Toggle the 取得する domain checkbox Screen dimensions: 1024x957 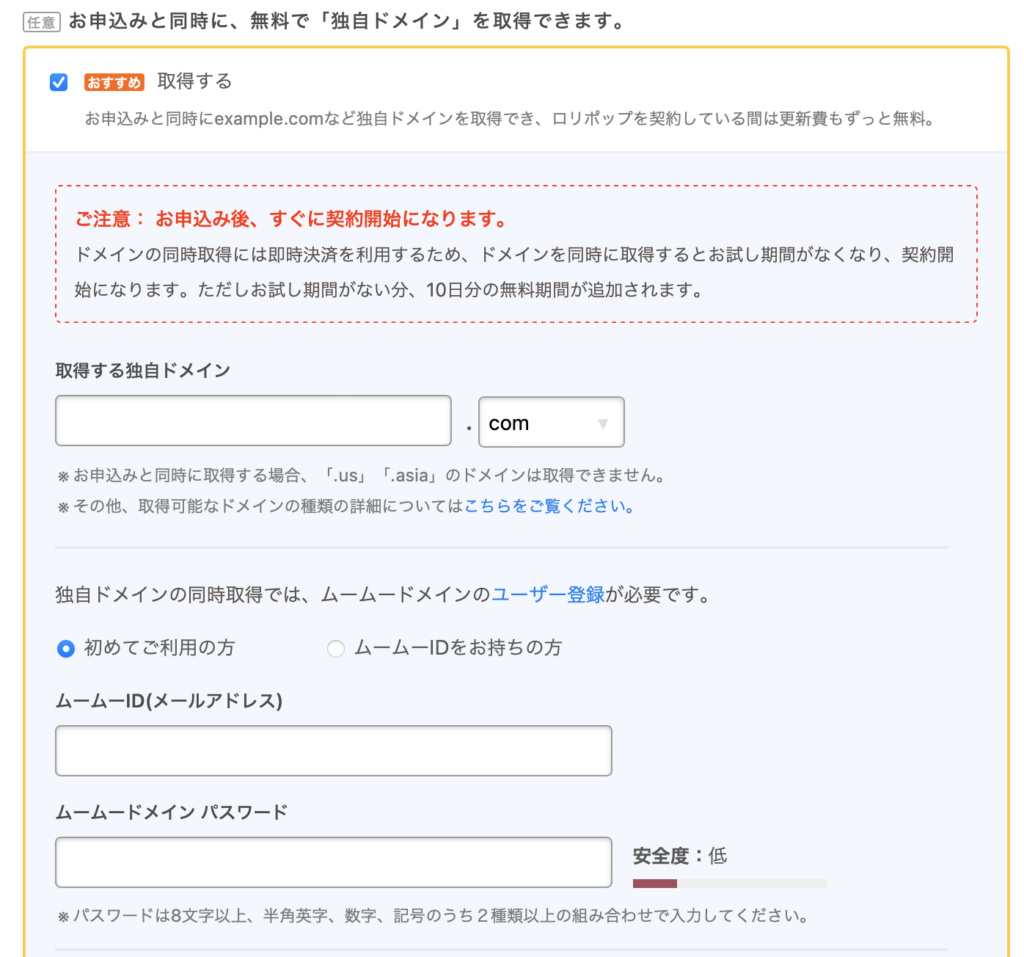coord(59,82)
